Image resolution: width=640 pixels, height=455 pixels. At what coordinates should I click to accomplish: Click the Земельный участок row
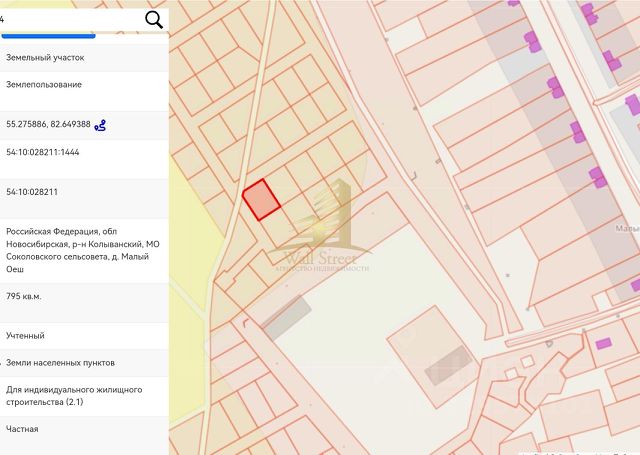84,58
